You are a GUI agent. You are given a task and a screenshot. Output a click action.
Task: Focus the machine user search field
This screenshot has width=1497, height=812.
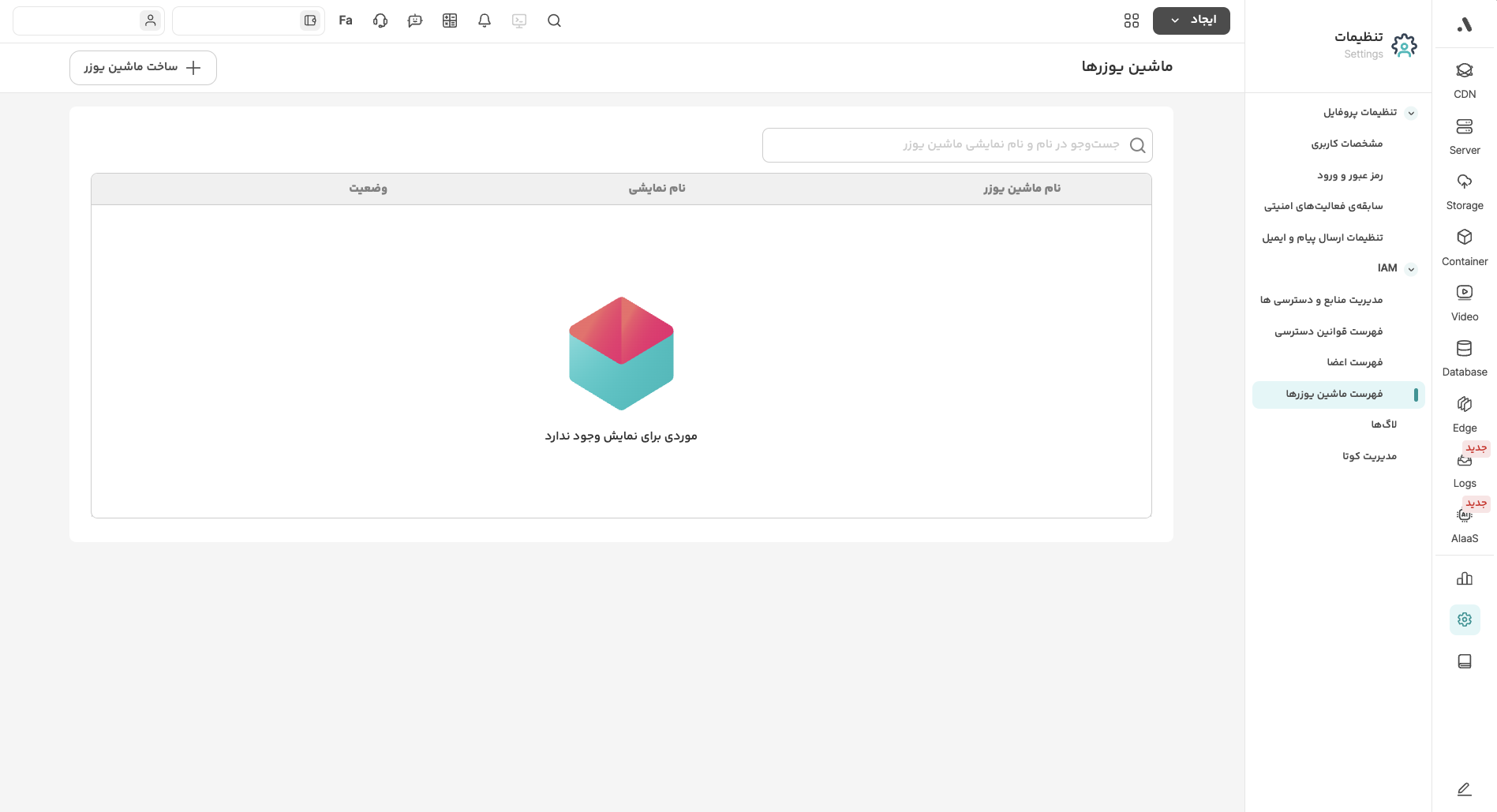pos(947,145)
